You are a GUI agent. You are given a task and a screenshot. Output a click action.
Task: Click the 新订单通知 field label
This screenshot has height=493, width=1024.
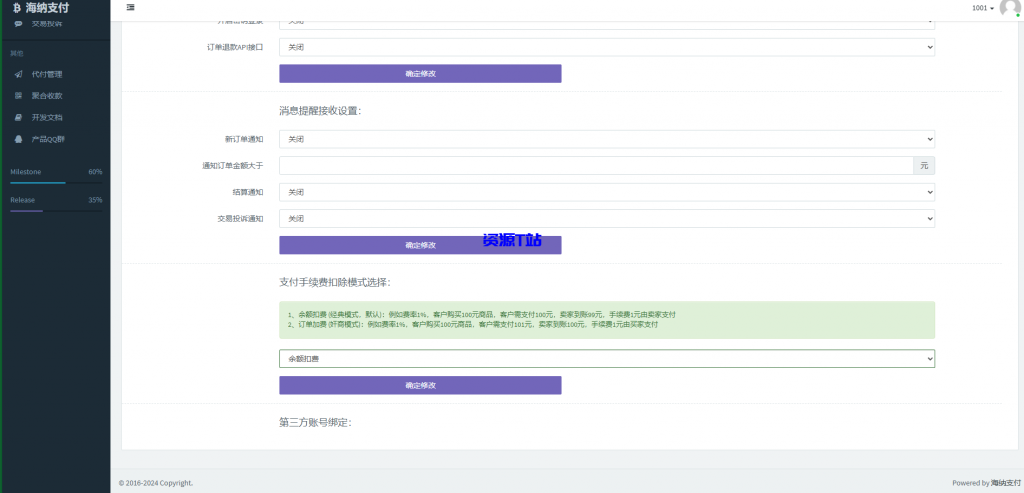(x=244, y=139)
